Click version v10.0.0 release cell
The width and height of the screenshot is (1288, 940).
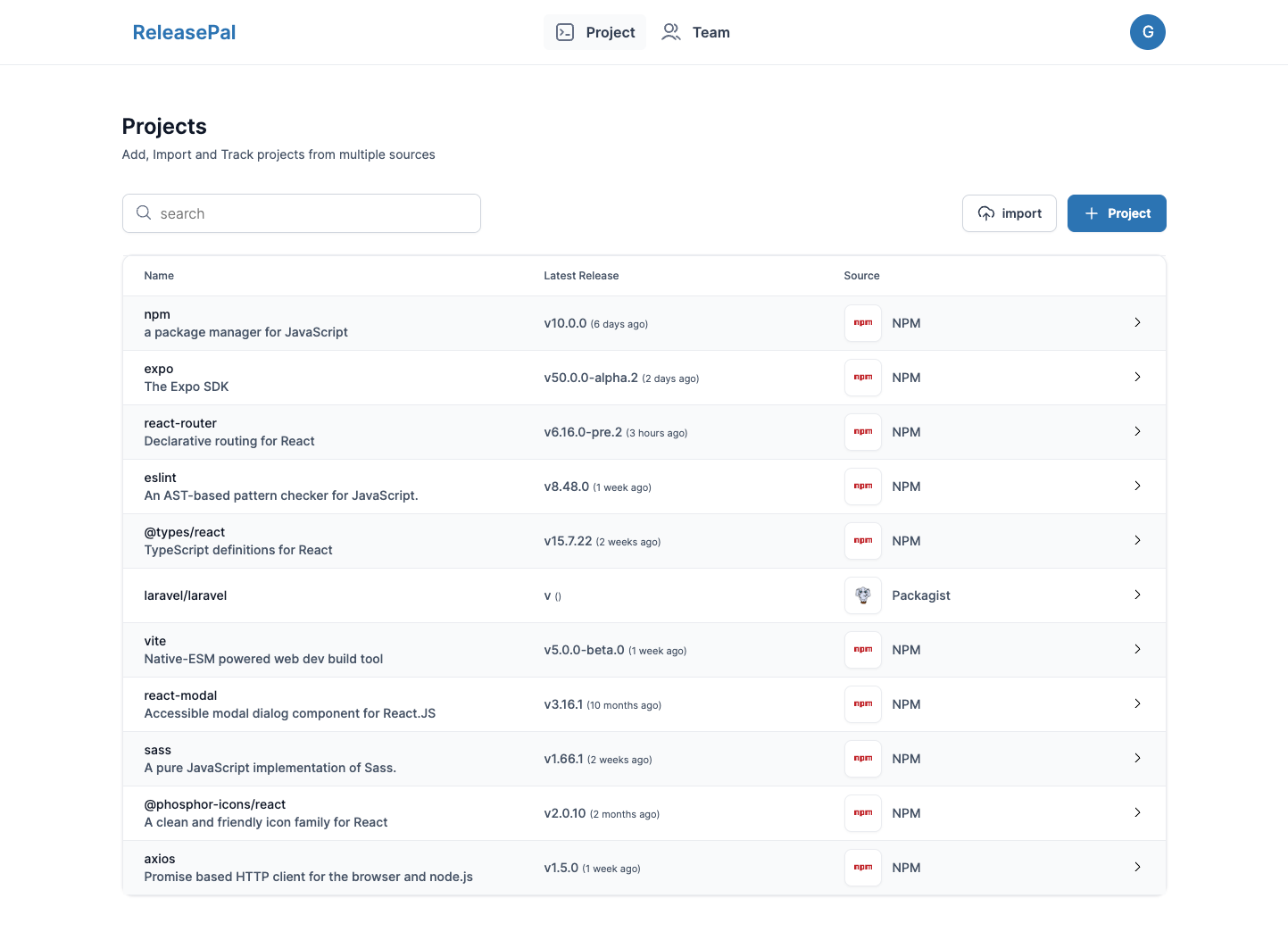point(596,323)
